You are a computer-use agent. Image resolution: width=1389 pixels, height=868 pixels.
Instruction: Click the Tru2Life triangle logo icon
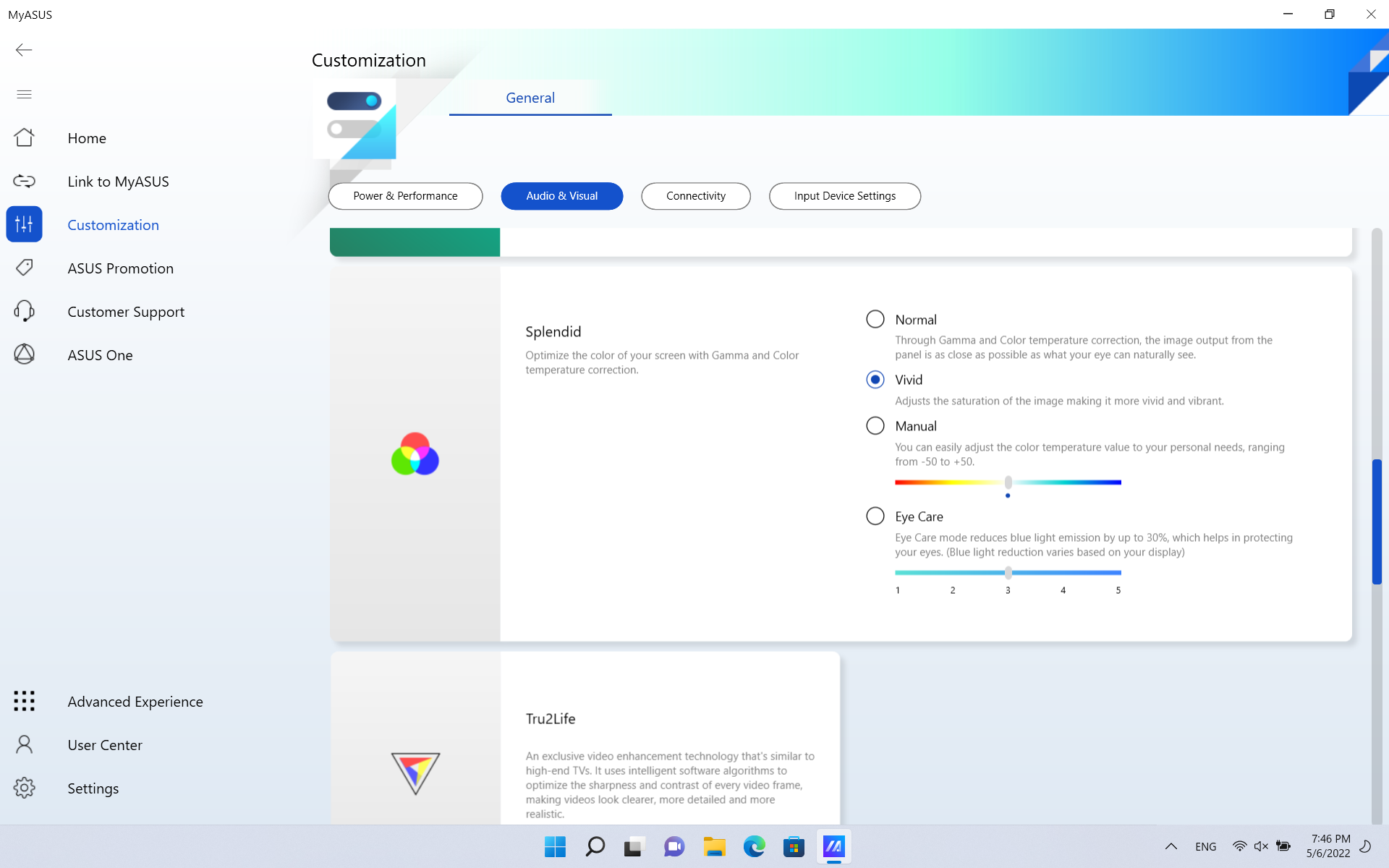(x=415, y=773)
